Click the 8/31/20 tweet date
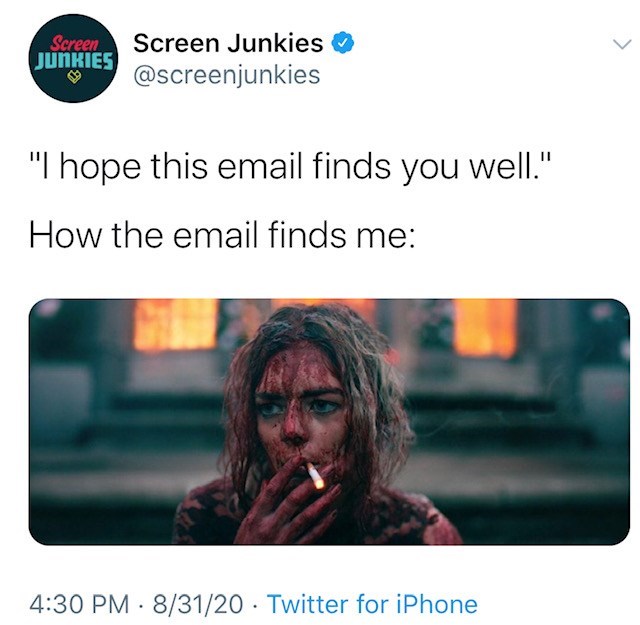Viewport: 640px width, 625px height. coord(198,604)
